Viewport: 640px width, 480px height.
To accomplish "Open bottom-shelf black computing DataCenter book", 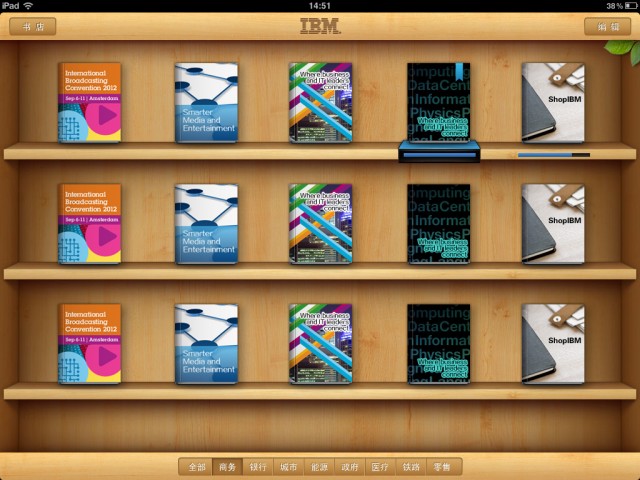I will click(439, 344).
